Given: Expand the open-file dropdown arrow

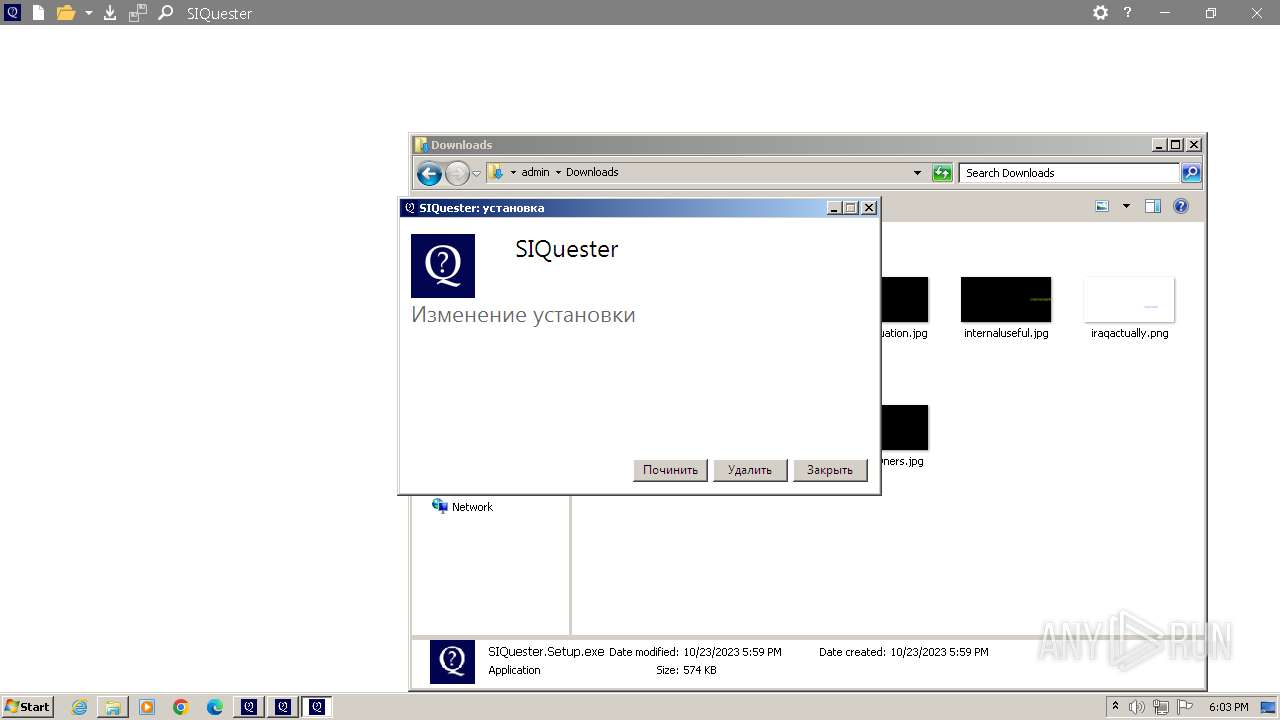Looking at the screenshot, I should 88,13.
